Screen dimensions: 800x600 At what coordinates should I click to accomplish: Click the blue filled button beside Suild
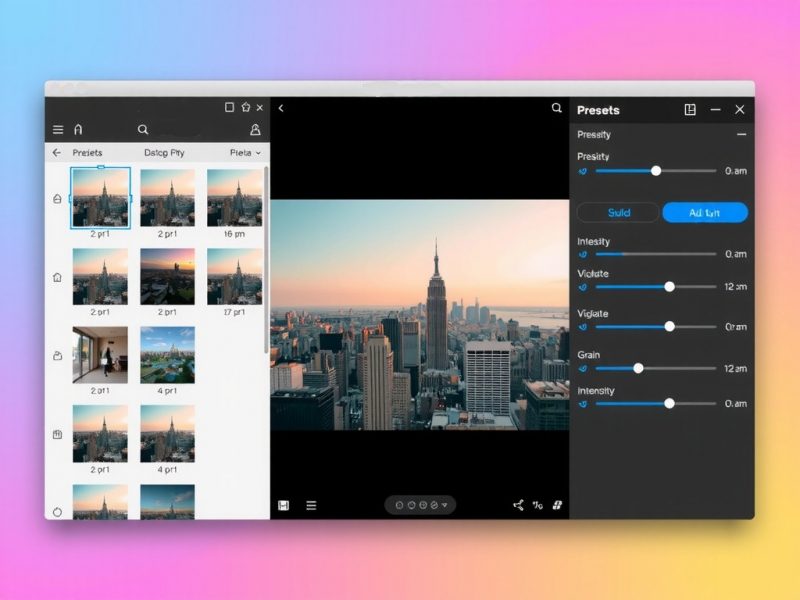click(x=704, y=212)
